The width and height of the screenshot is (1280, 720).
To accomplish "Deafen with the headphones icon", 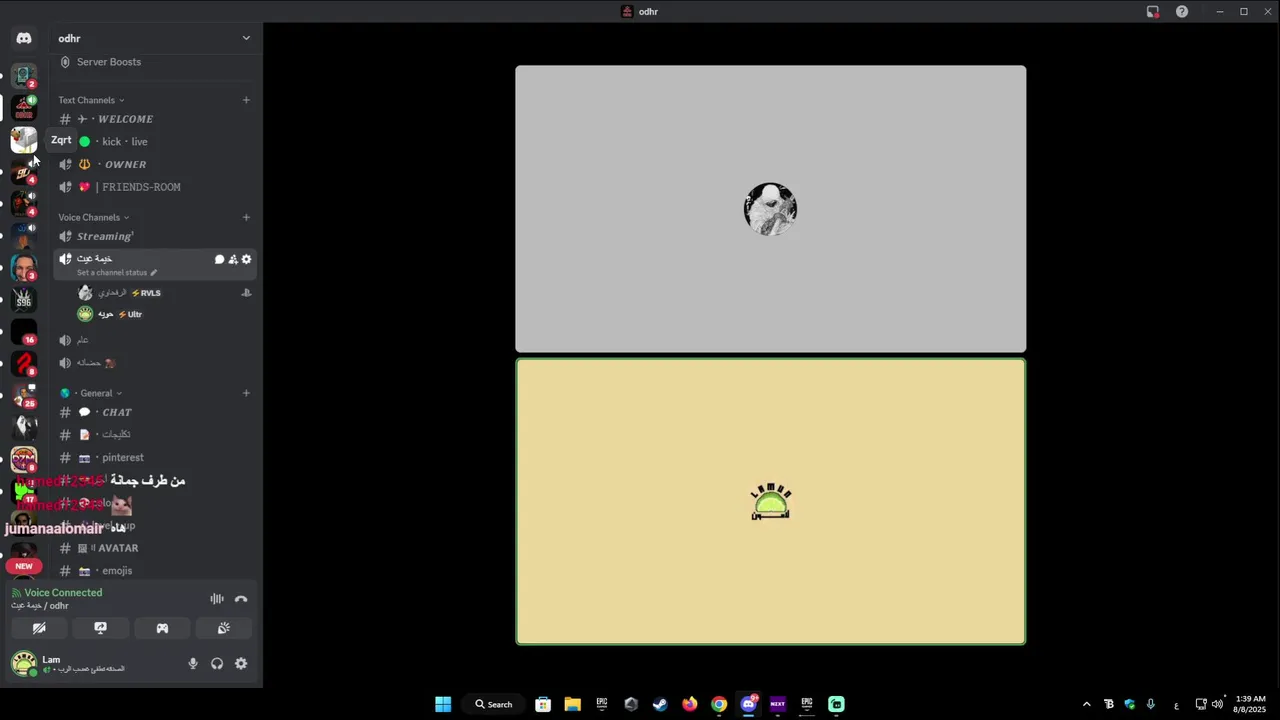I will pyautogui.click(x=217, y=663).
